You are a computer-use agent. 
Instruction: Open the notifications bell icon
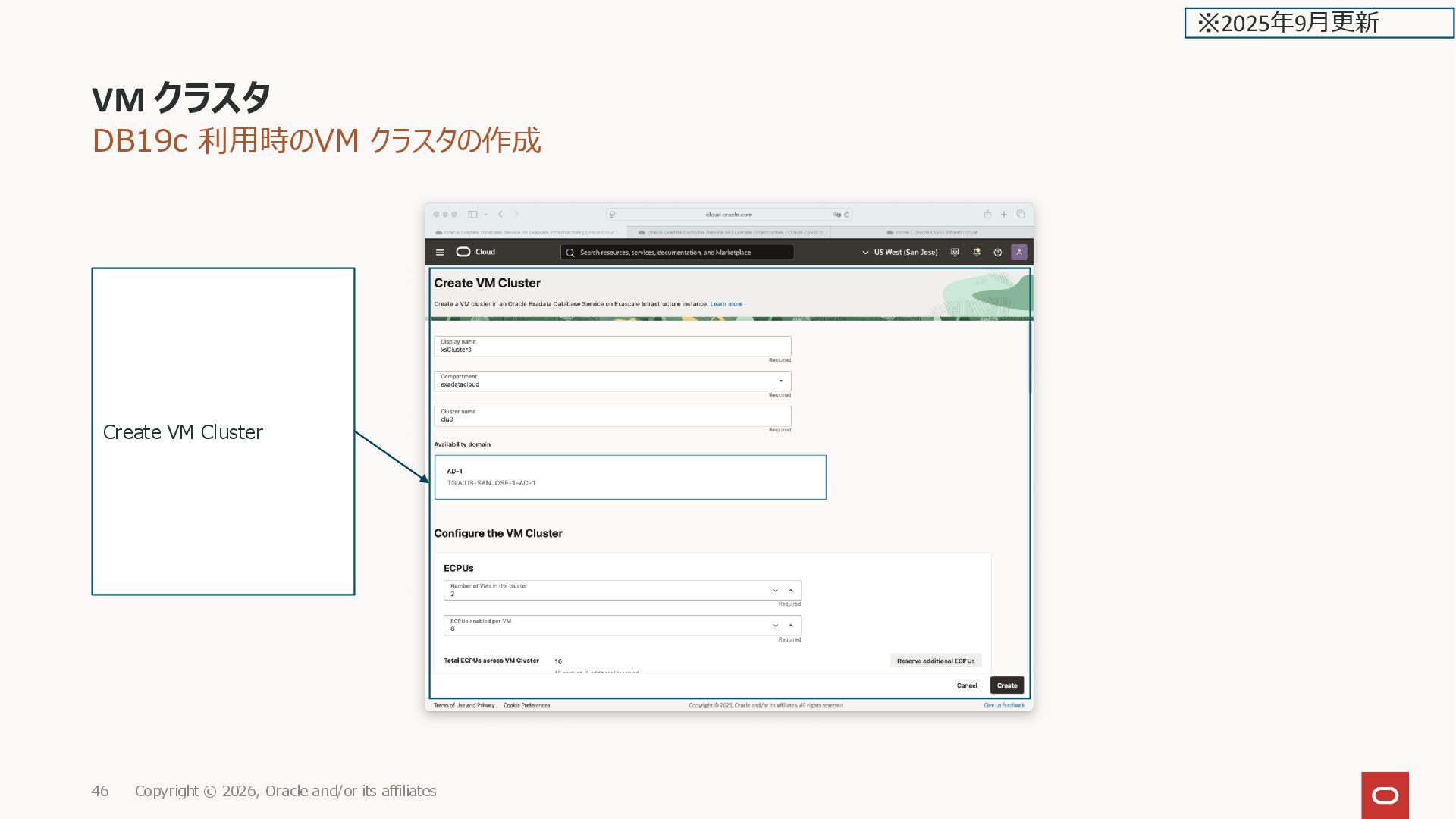(977, 253)
